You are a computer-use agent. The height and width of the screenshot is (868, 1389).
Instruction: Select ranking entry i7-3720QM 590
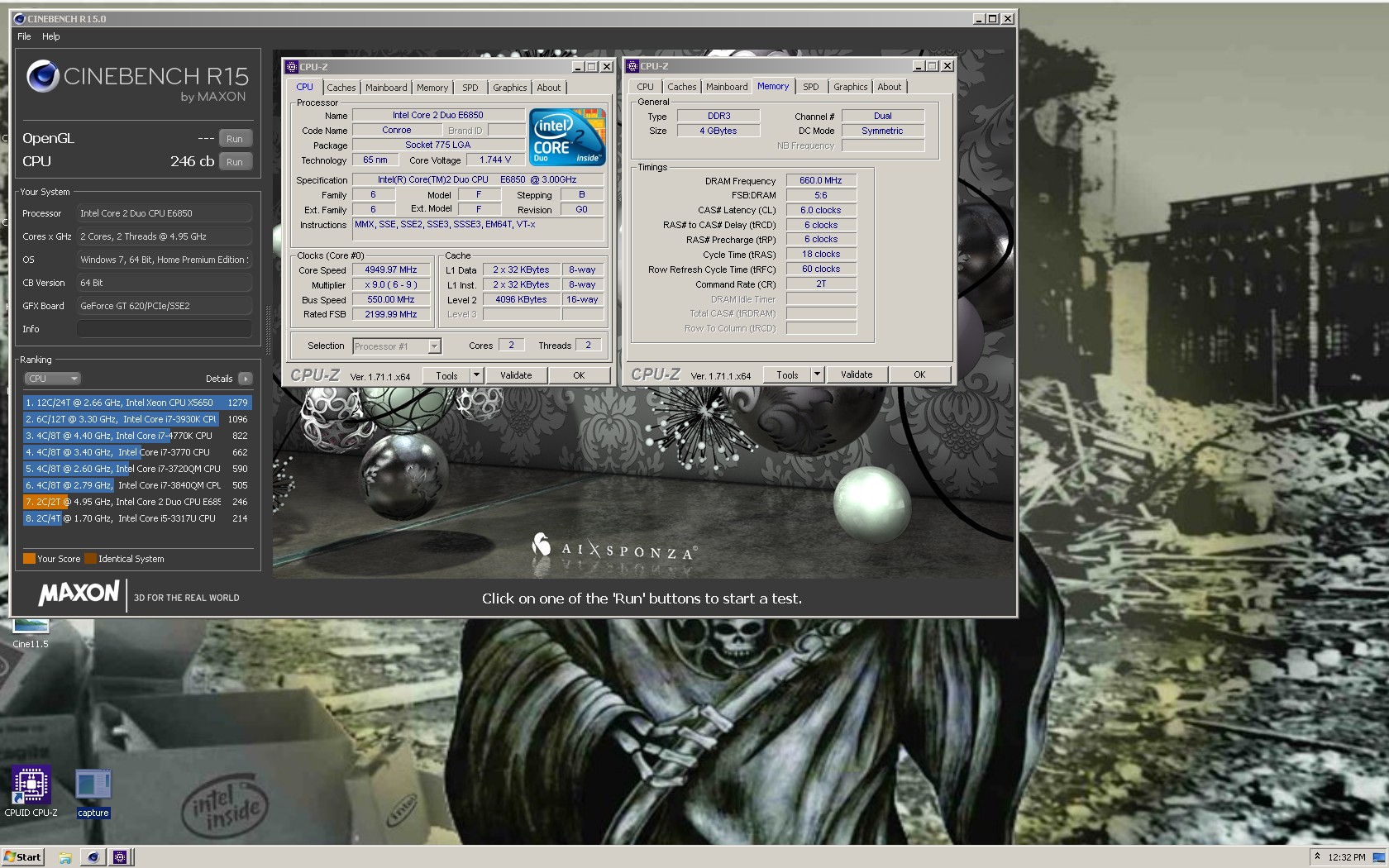[x=137, y=469]
